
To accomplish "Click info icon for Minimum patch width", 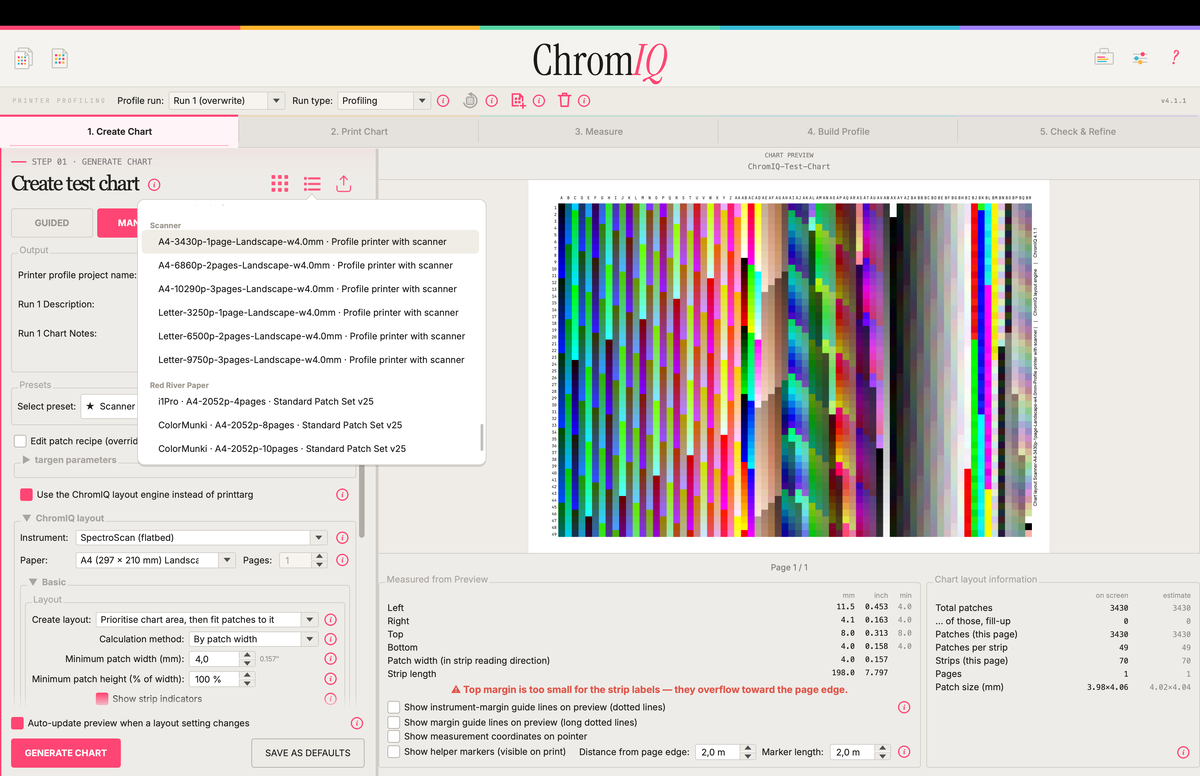I will click(x=330, y=659).
